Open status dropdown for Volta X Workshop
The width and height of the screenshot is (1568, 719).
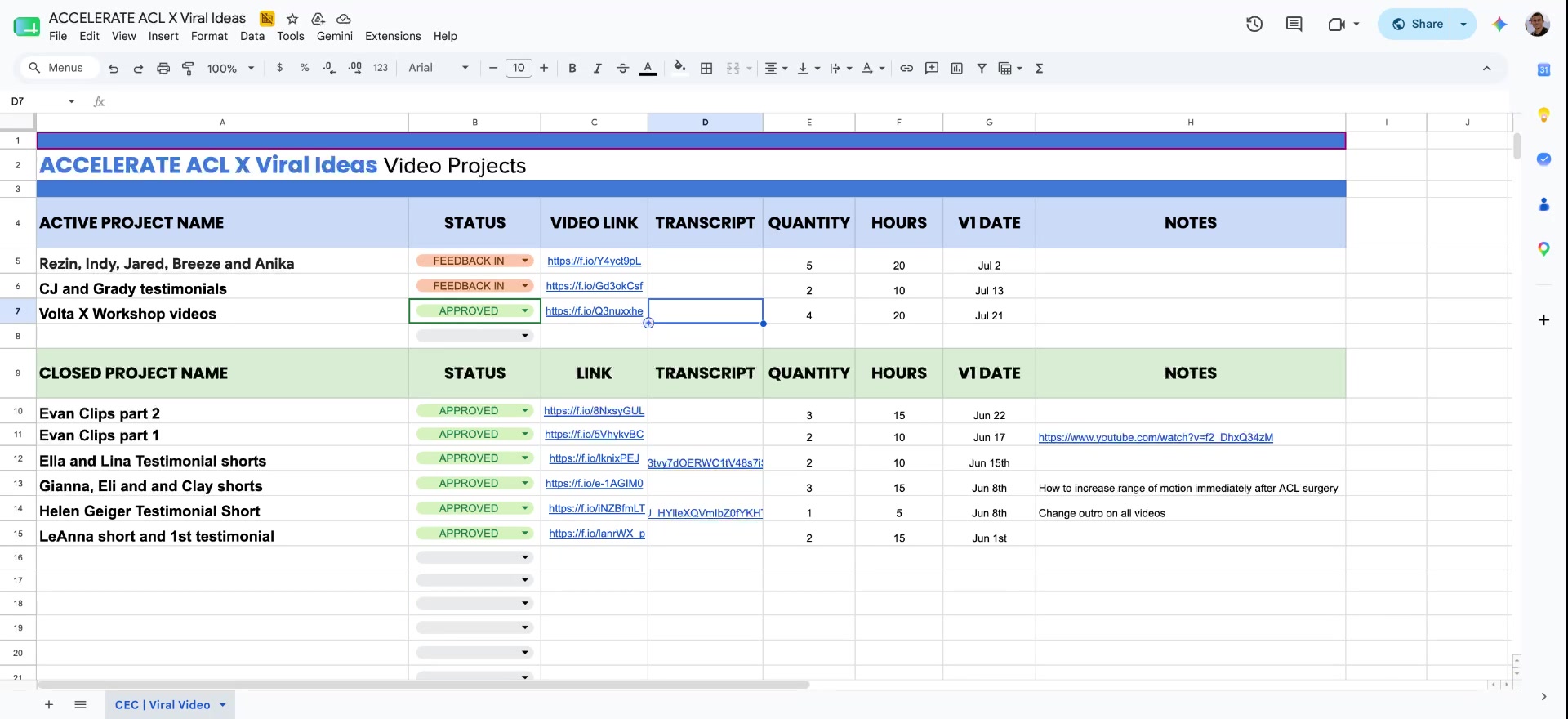click(x=525, y=310)
